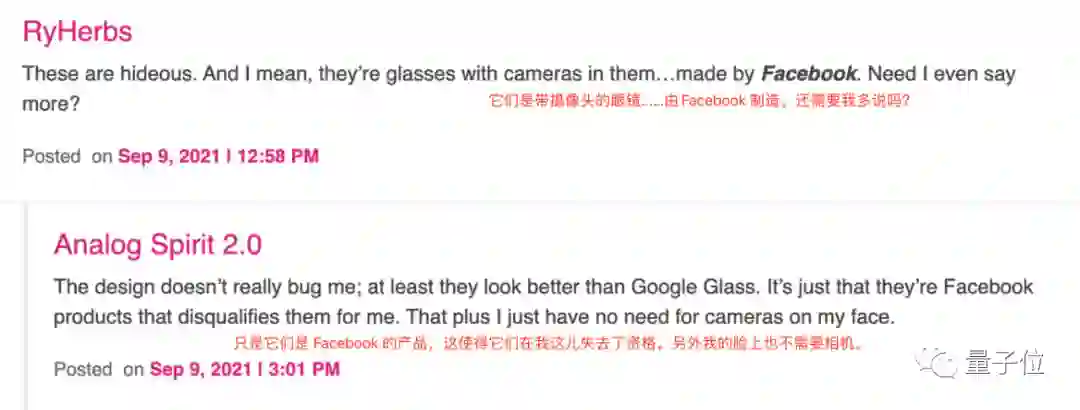
Task: Click the red Chinese translation under RyHerbs' comment
Action: [x=698, y=101]
